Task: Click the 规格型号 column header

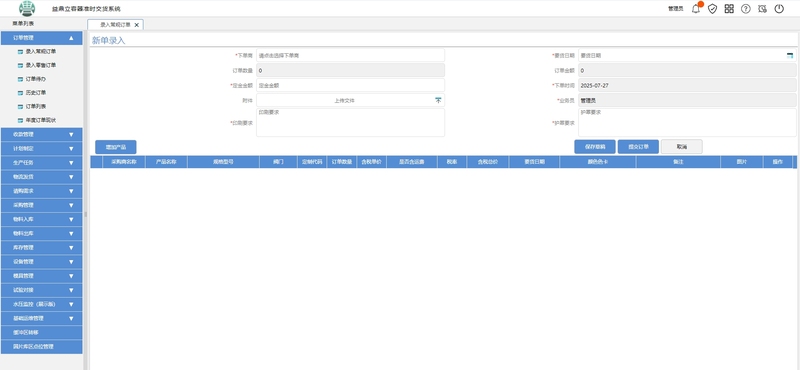Action: tap(223, 162)
